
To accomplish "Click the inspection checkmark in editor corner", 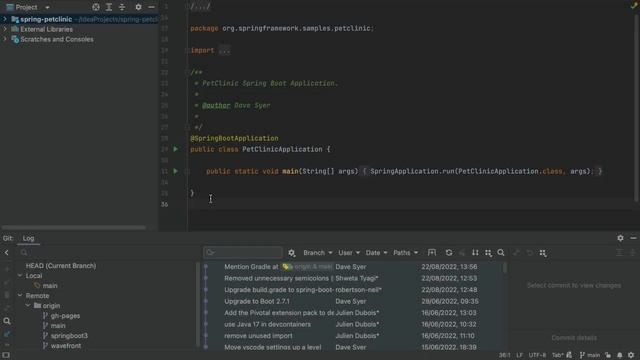I will tap(634, 6).
